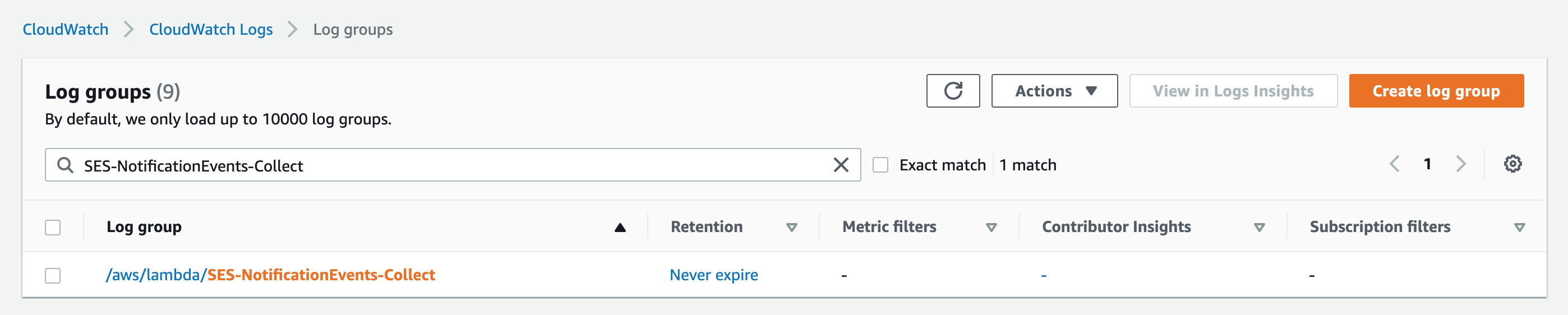Viewport: 1568px width, 315px height.
Task: Clear the search filter text
Action: (x=841, y=165)
